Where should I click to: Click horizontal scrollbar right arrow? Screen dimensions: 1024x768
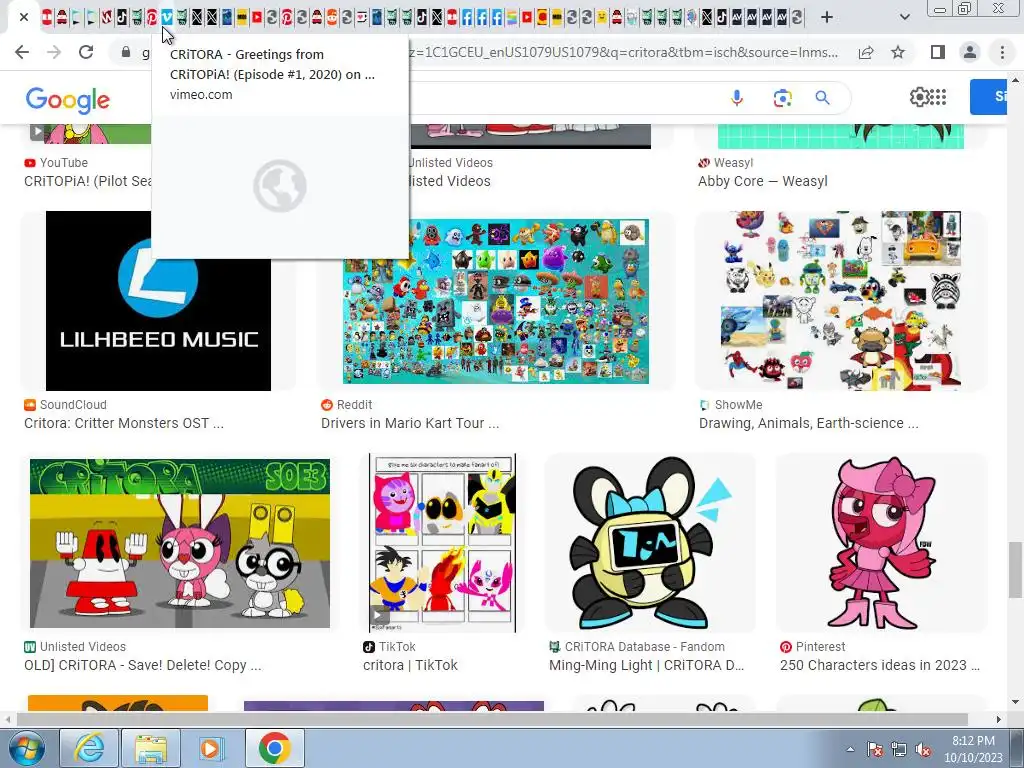point(999,719)
